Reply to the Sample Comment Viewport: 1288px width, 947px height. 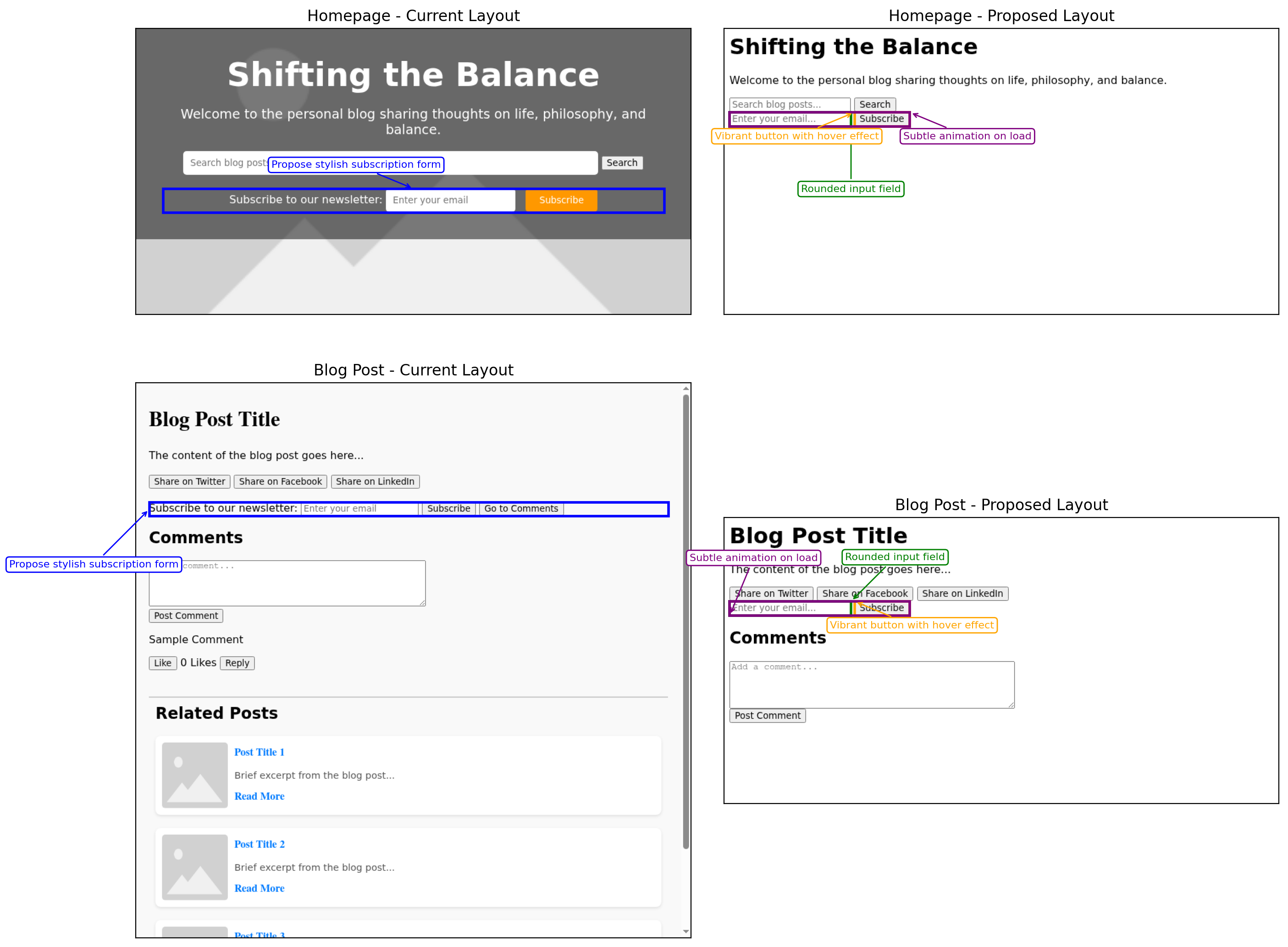(237, 663)
